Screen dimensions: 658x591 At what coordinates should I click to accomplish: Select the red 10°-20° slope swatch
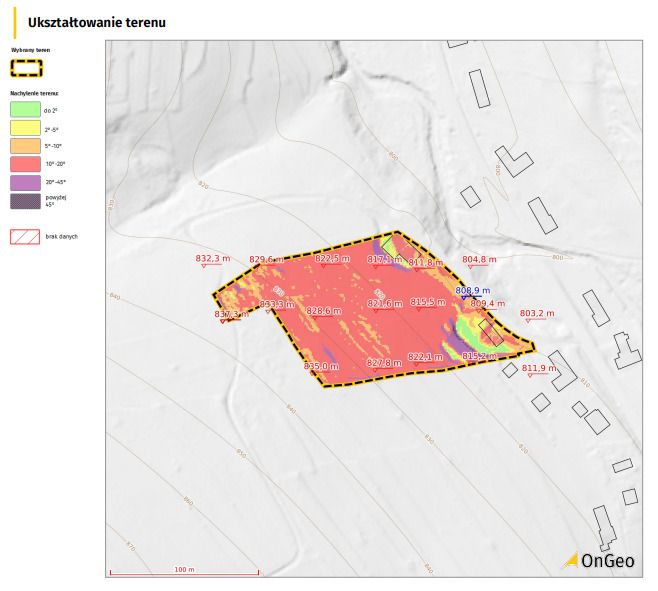coord(25,163)
